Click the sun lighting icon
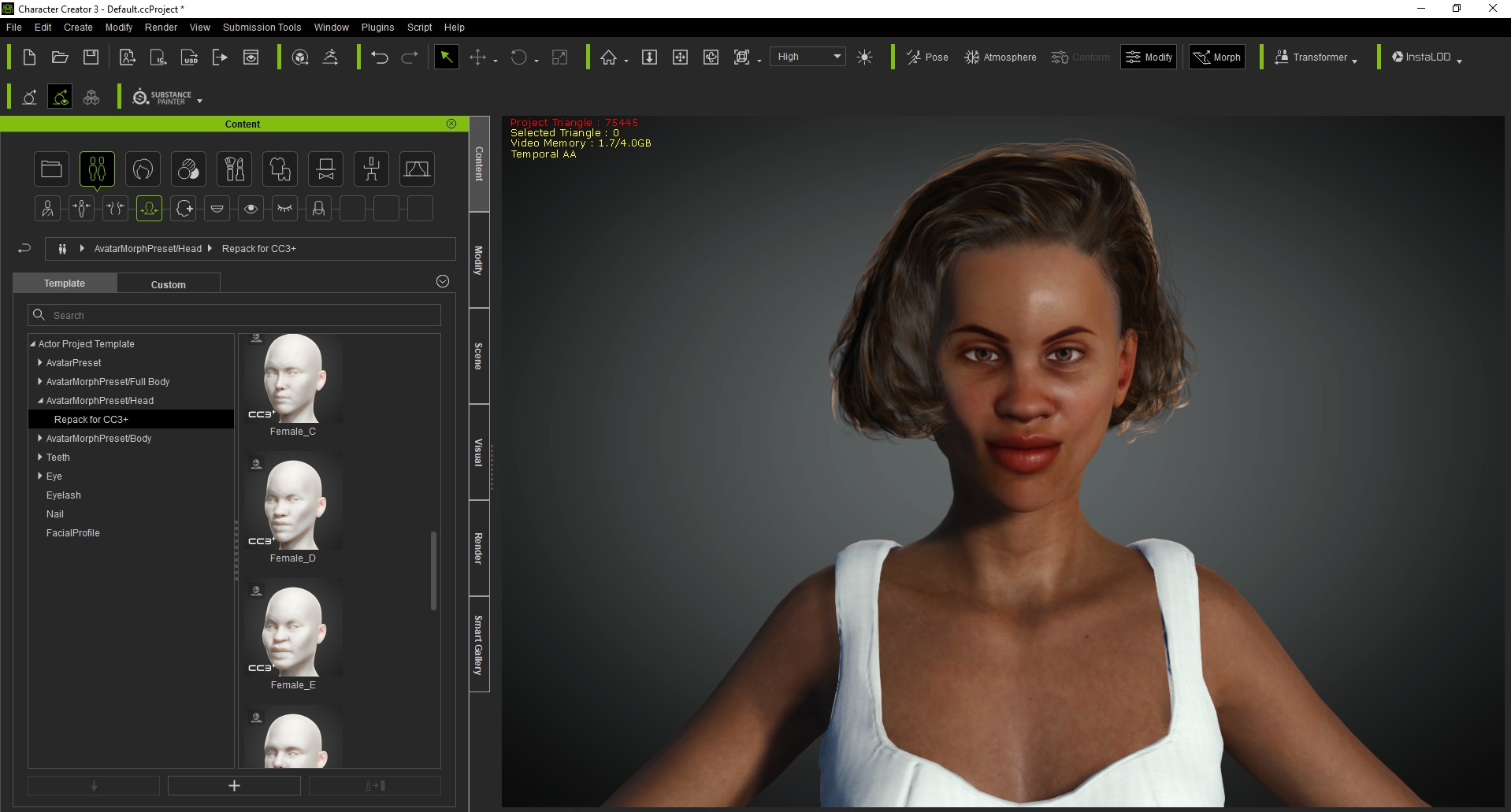This screenshot has width=1511, height=812. coord(864,57)
